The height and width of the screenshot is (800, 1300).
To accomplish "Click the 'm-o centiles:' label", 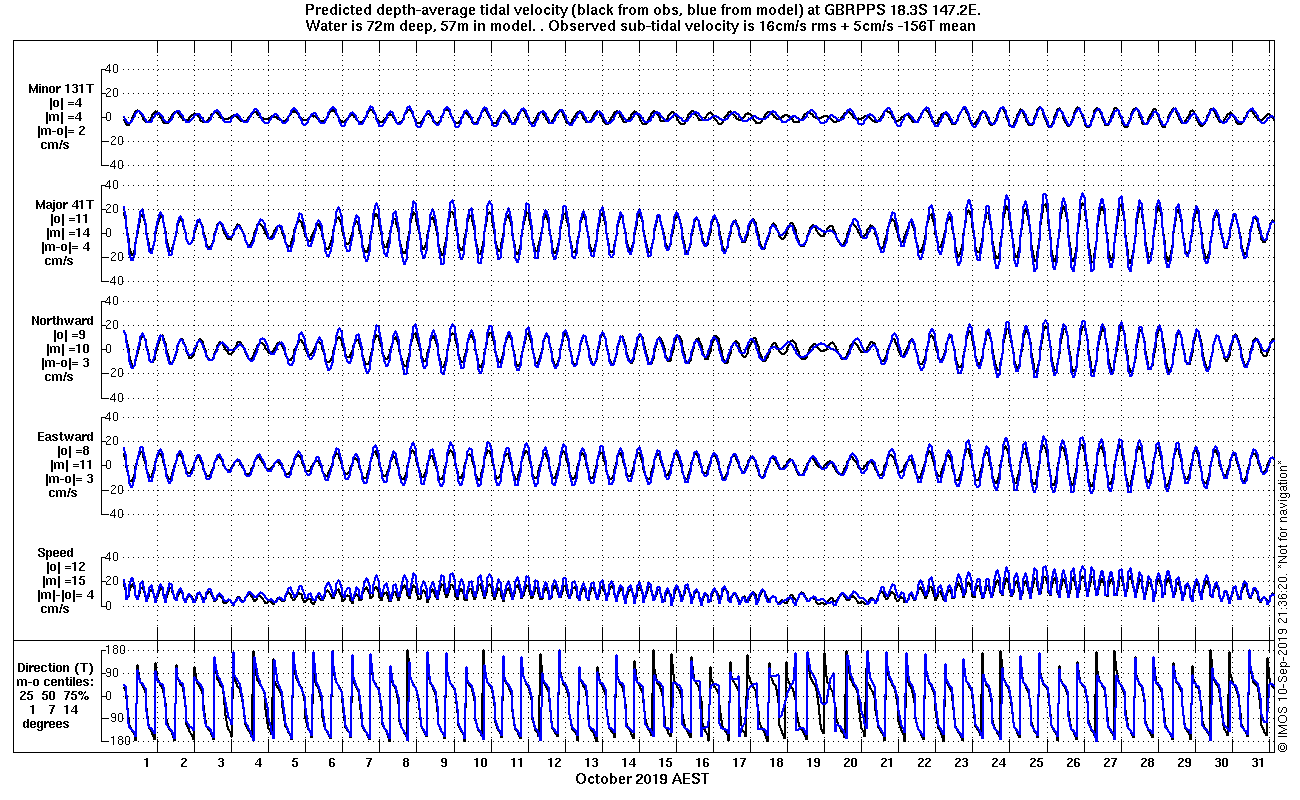I will coord(55,681).
